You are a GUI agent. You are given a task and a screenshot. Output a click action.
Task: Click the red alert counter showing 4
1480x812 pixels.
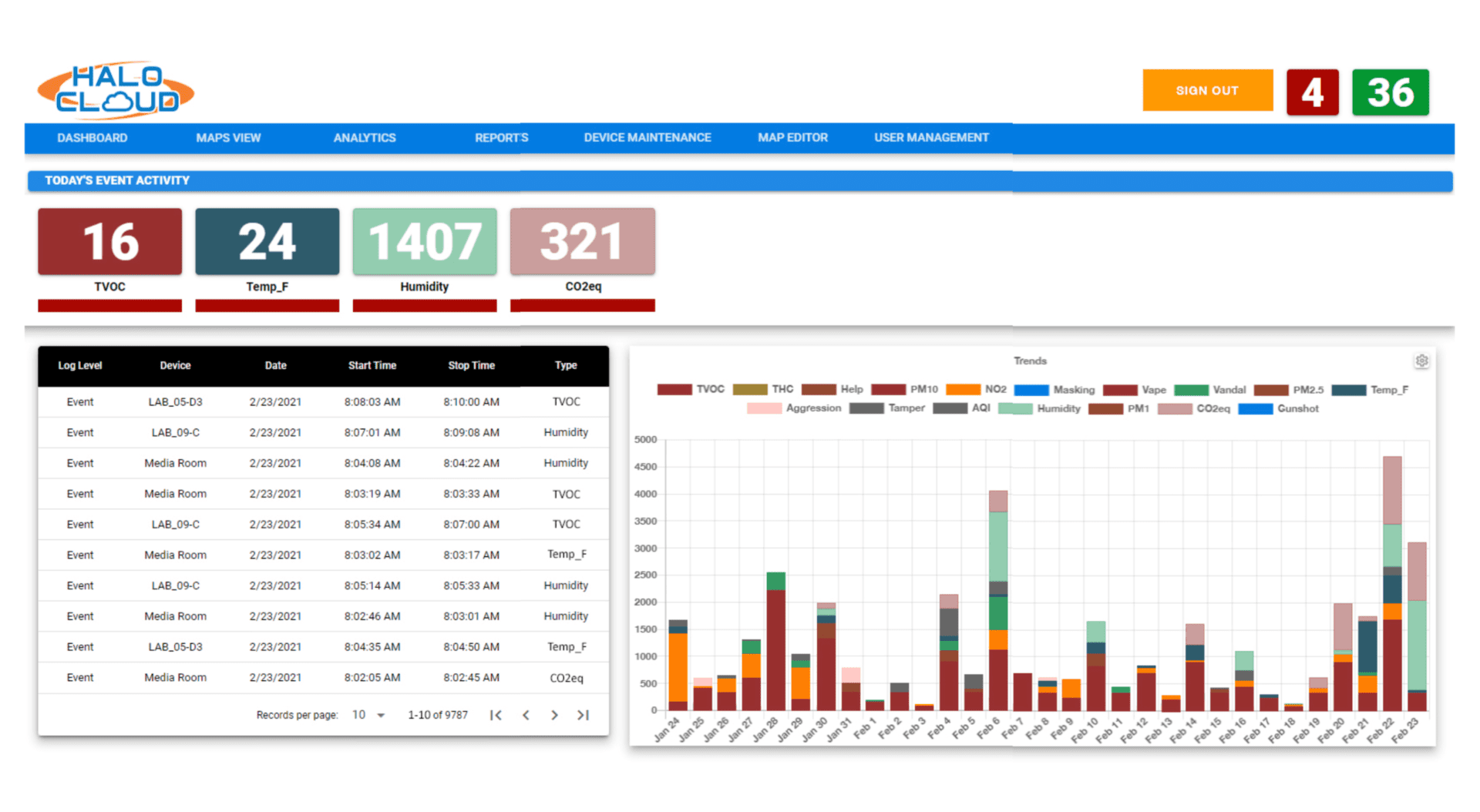(x=1312, y=92)
